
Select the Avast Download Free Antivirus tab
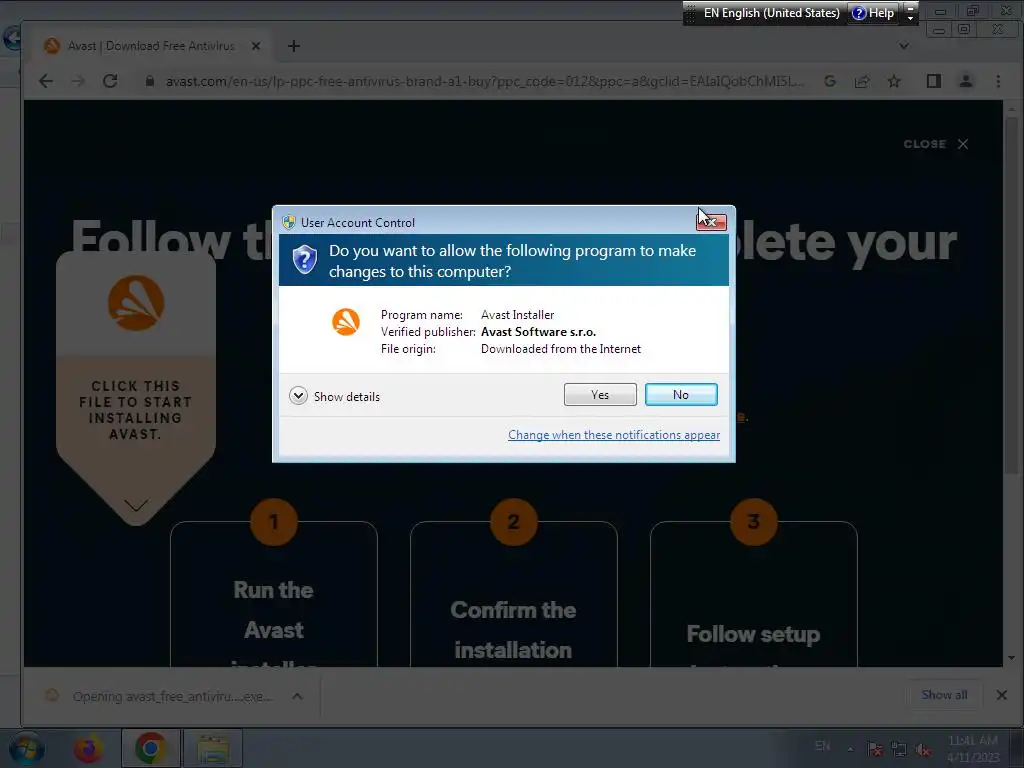coord(150,46)
